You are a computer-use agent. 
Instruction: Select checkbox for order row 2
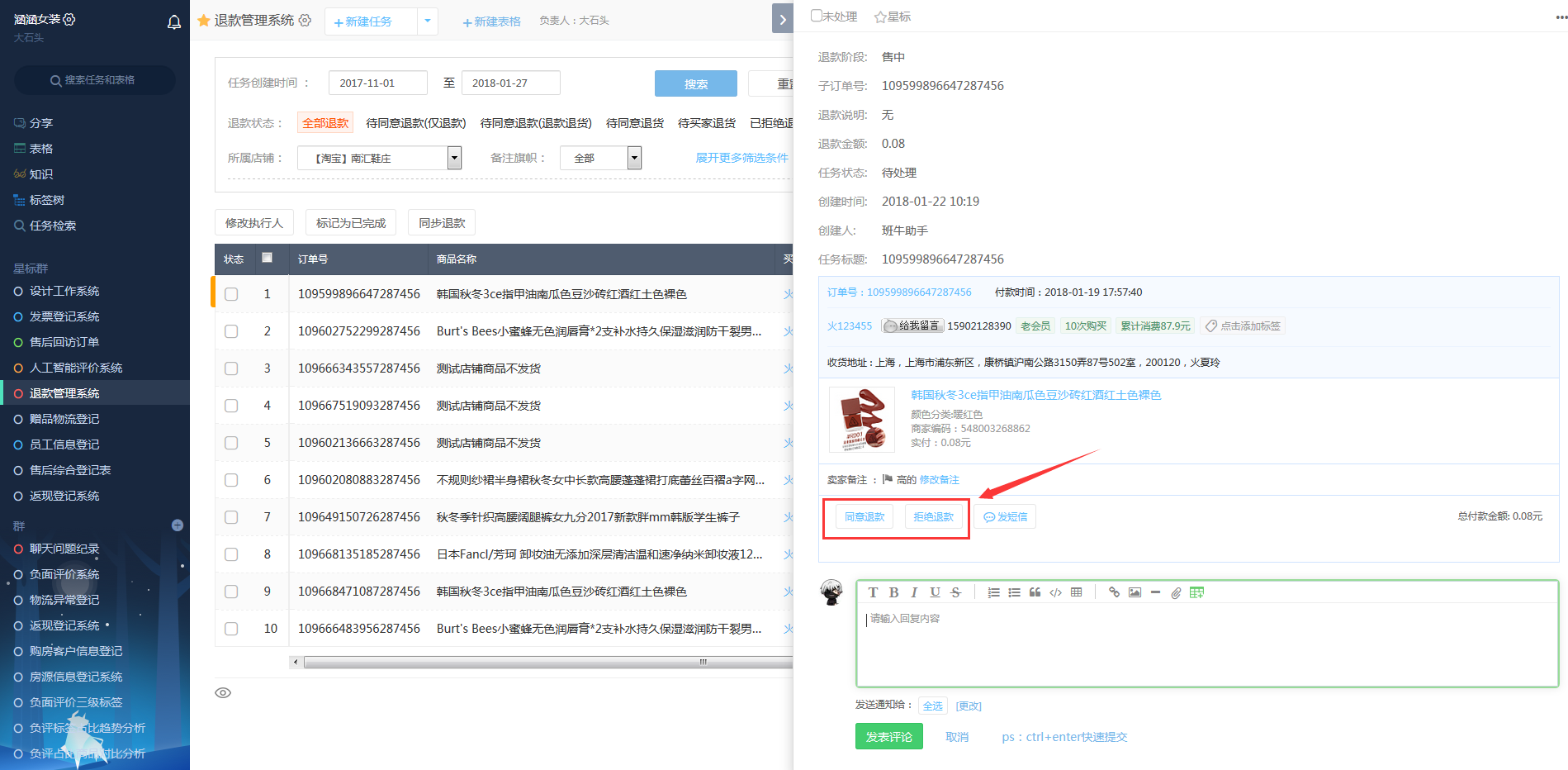[231, 331]
